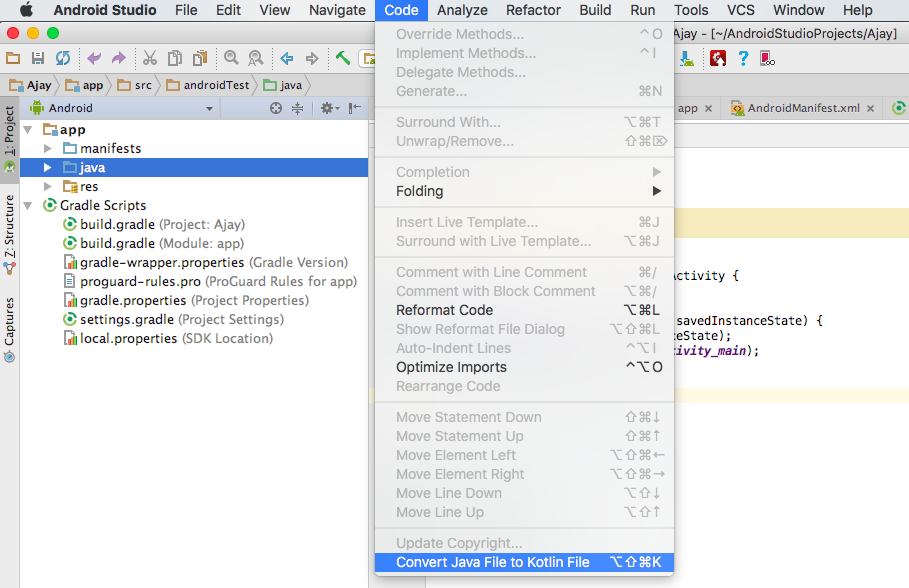Image resolution: width=909 pixels, height=588 pixels.
Task: Open the SDK Manager download icon
Action: pyautogui.click(x=688, y=59)
